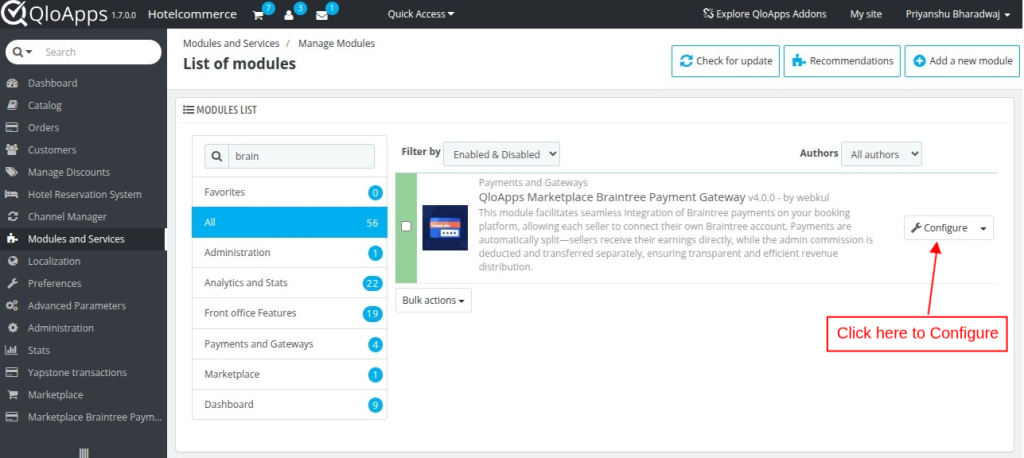Open Hotel Reservation System menu

click(x=84, y=194)
